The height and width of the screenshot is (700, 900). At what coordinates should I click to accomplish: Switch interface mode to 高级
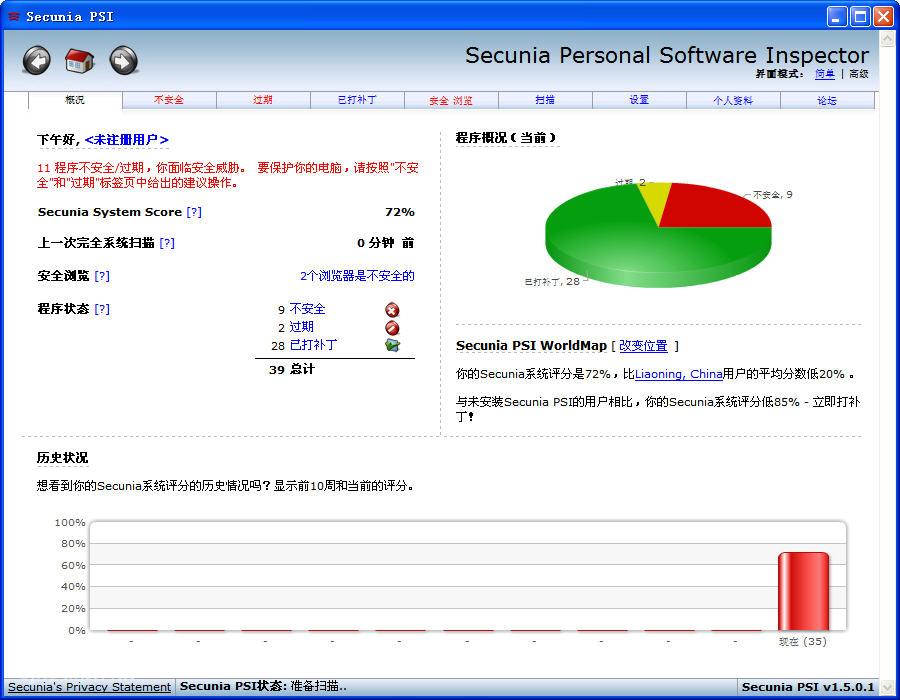(x=859, y=73)
